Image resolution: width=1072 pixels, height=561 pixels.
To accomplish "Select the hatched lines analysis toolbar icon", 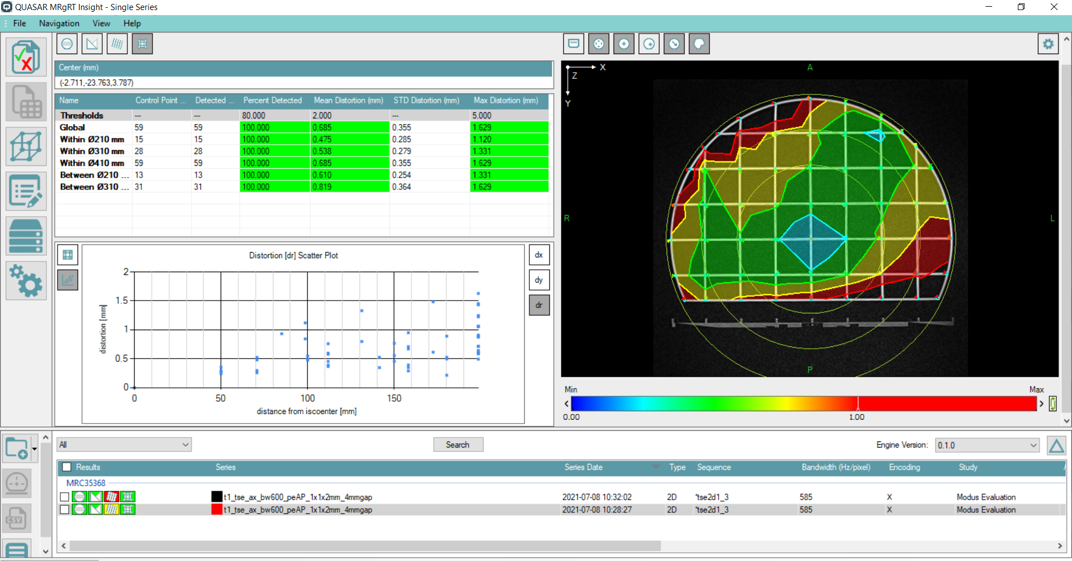I will (117, 44).
